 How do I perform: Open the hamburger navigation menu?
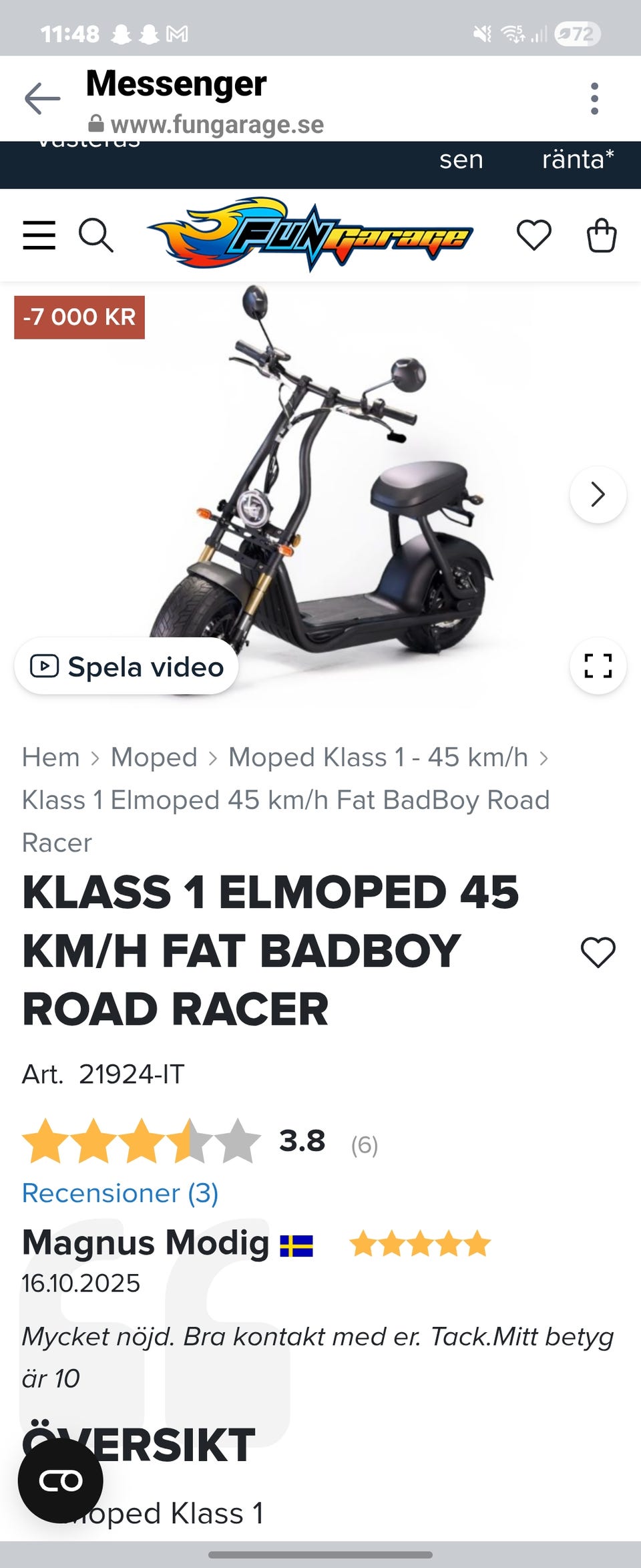coord(39,235)
